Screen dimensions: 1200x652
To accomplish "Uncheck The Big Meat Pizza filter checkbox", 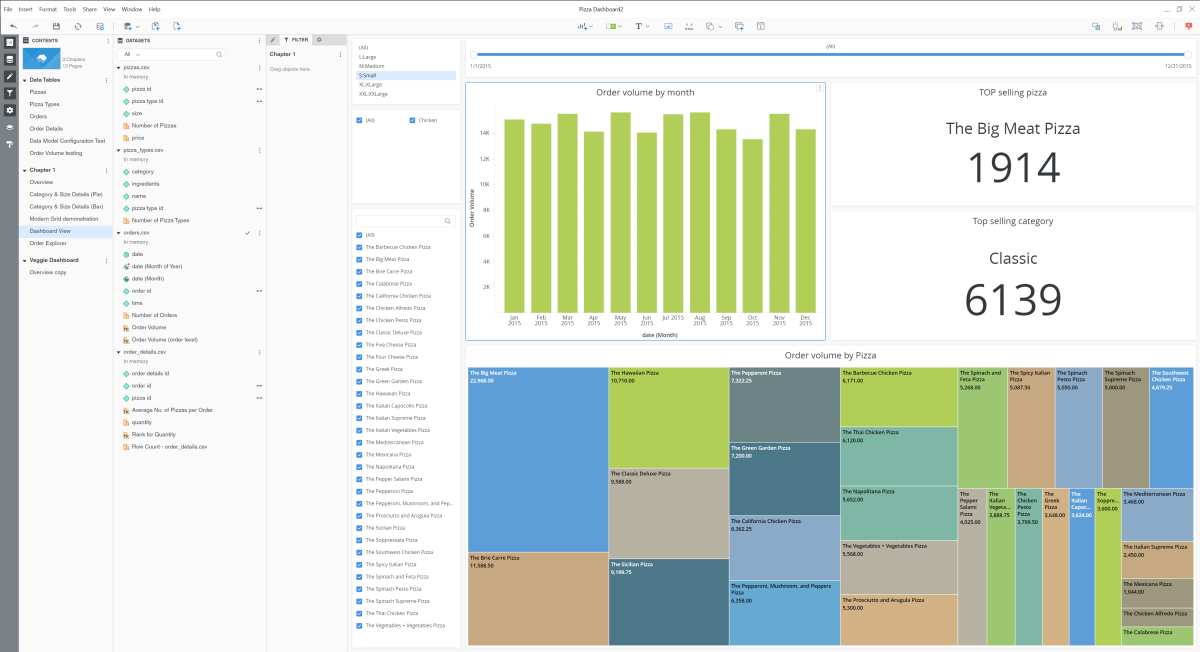I will coord(358,259).
